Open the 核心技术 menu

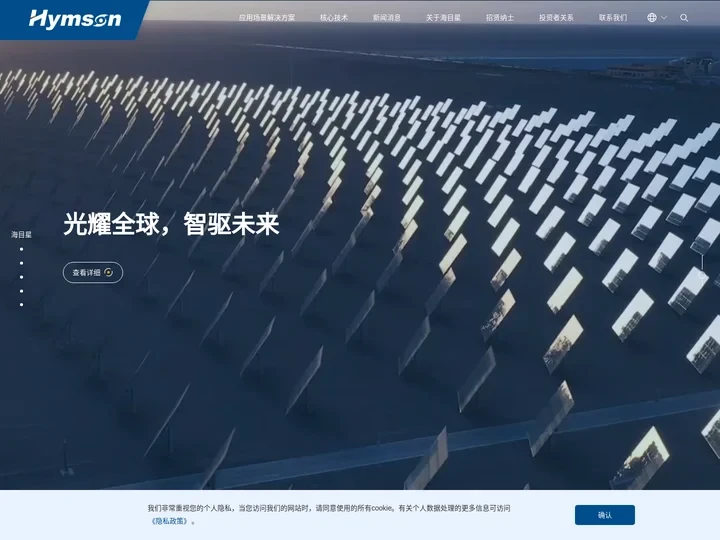click(x=334, y=17)
